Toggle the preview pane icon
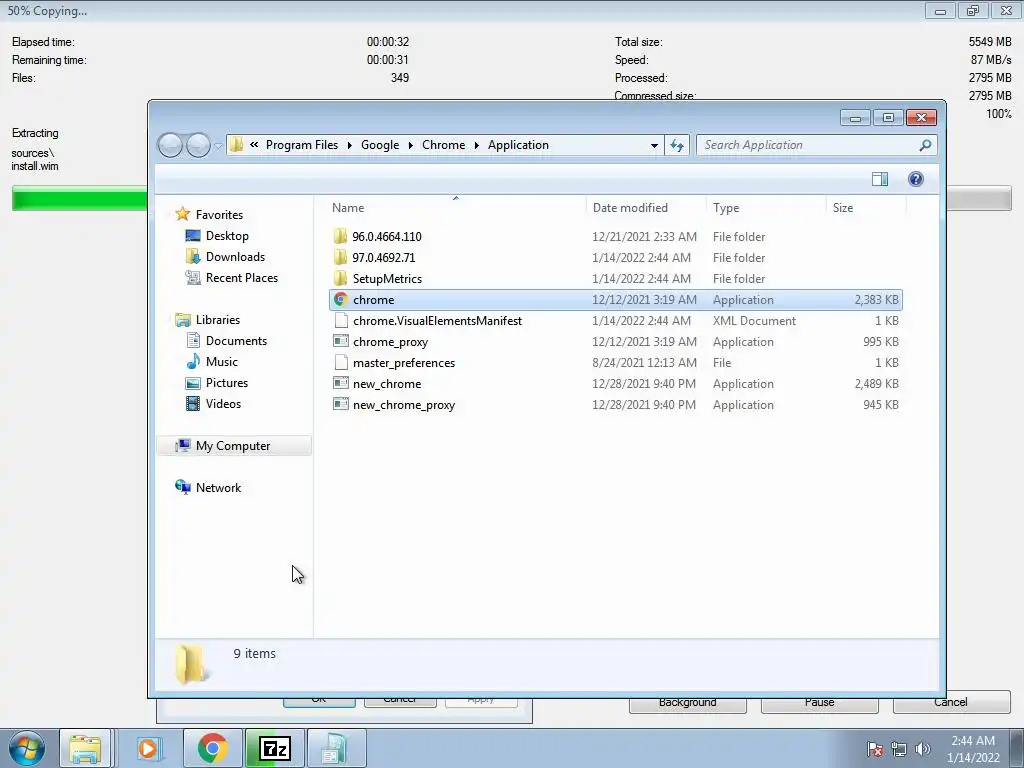1024x768 pixels. pyautogui.click(x=880, y=179)
